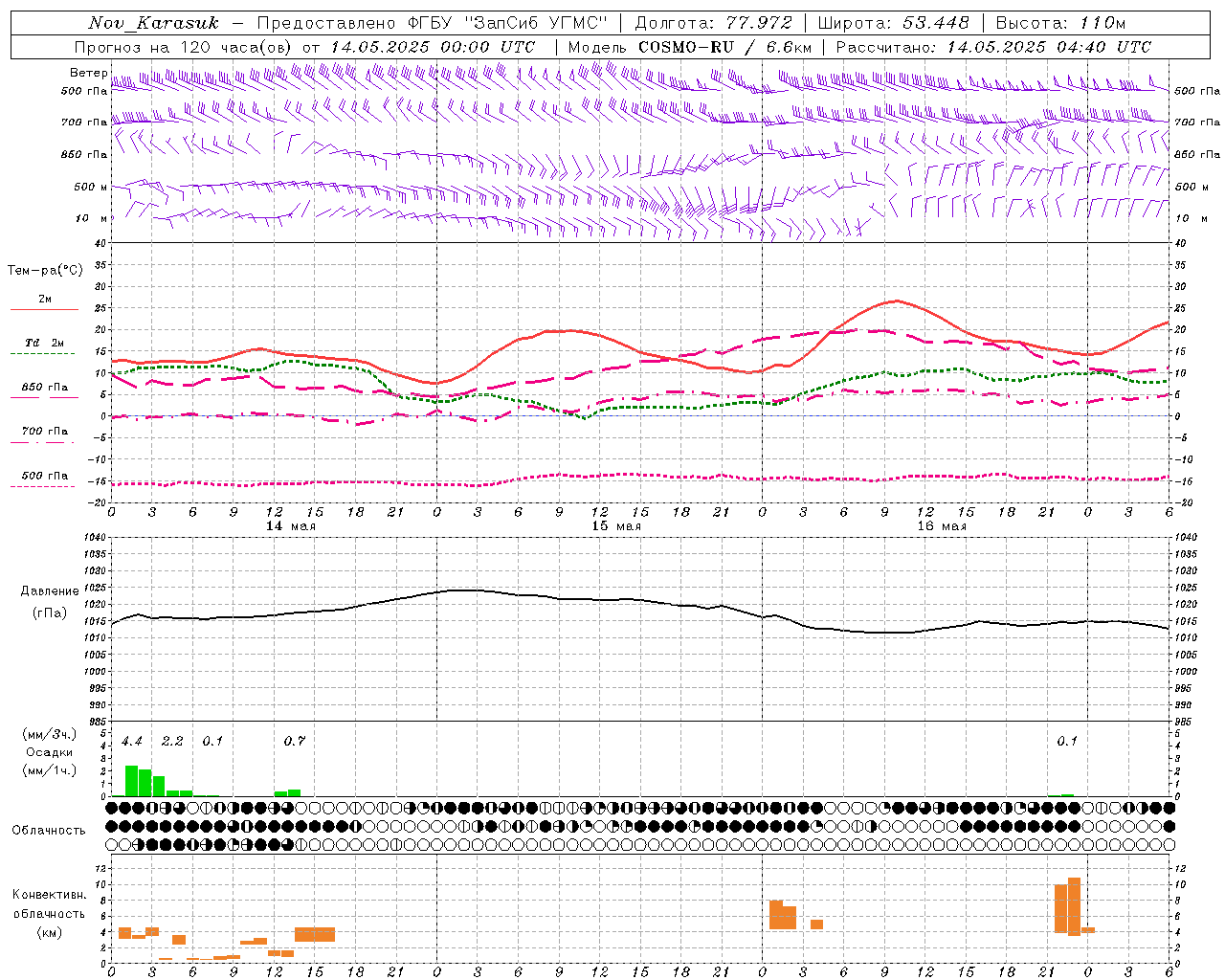Screen dimensions: 1225x980
Task: Click the '700 гПа' temperature legend entry
Action: pos(45,432)
